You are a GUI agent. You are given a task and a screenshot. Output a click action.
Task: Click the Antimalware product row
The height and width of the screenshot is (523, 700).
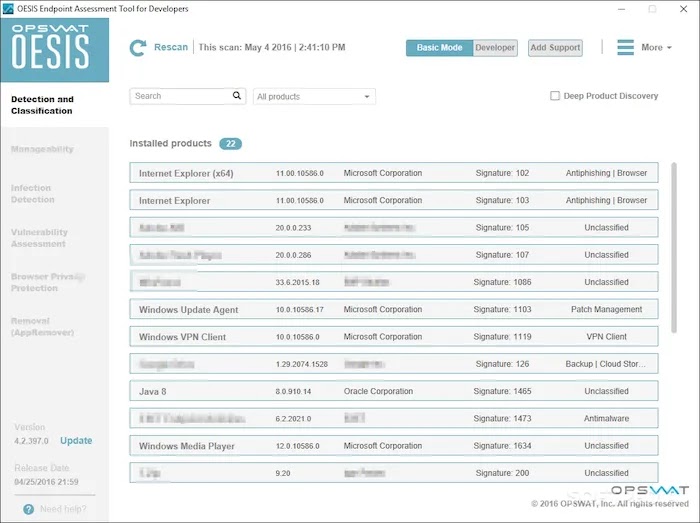394,418
